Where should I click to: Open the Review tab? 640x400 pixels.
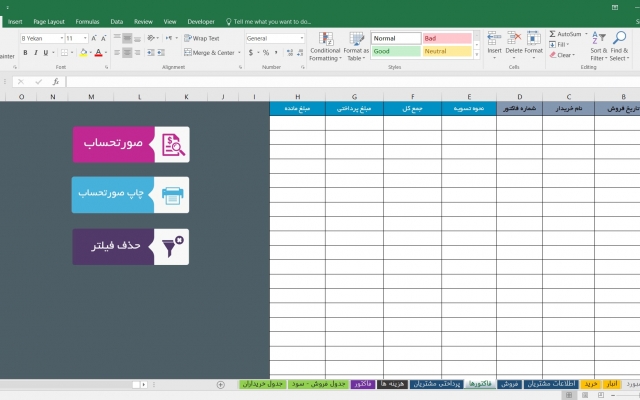(143, 22)
